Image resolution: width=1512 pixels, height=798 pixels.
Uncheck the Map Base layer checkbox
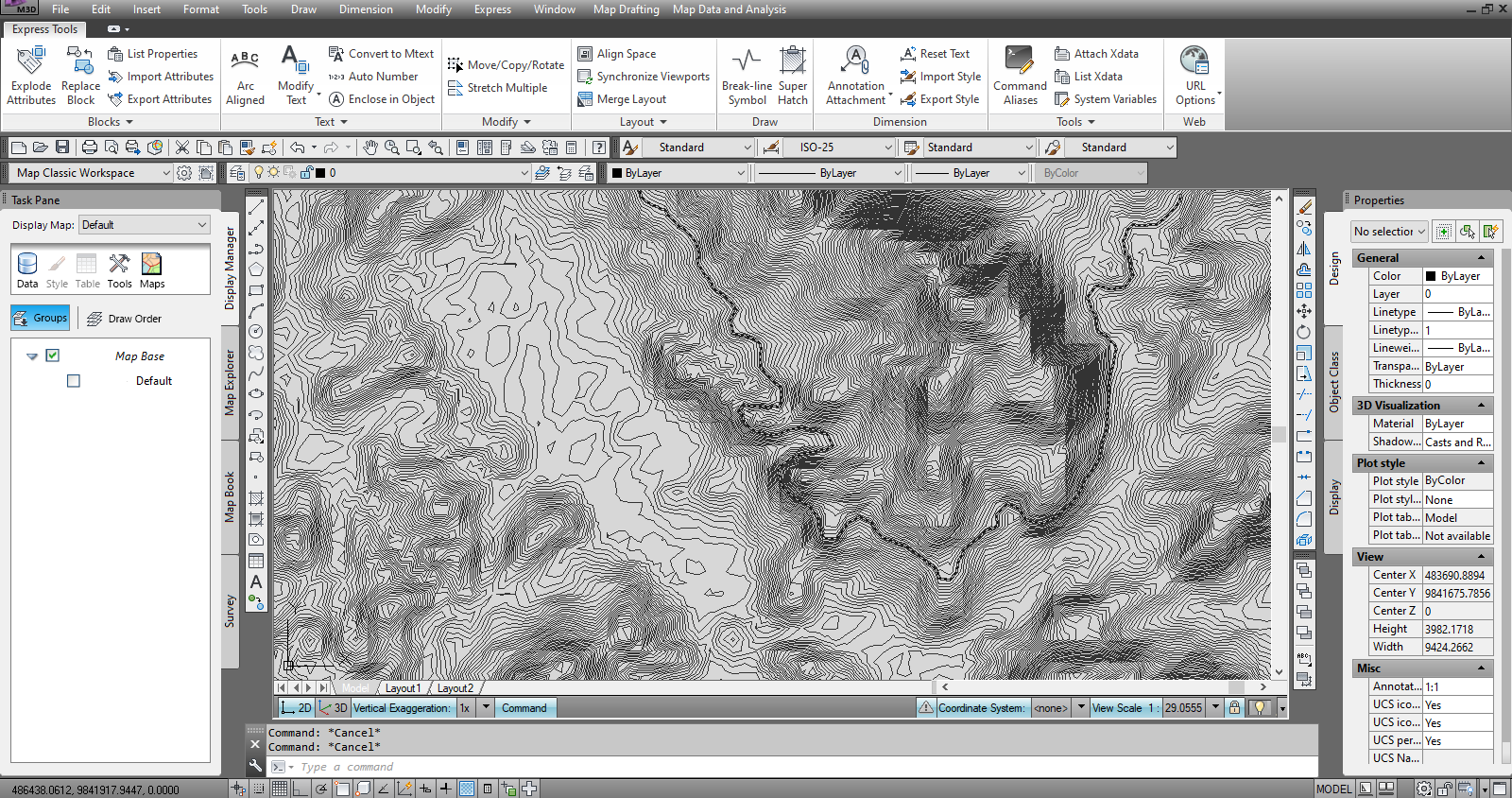[x=53, y=356]
